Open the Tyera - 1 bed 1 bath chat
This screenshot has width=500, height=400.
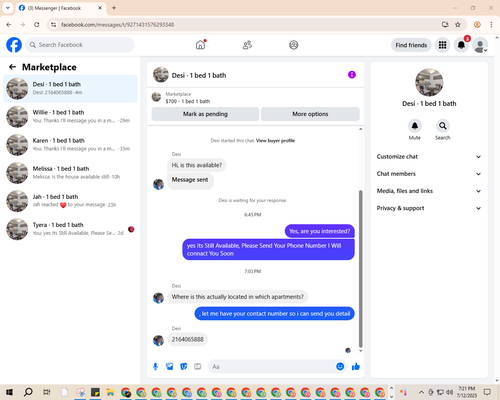click(70, 229)
